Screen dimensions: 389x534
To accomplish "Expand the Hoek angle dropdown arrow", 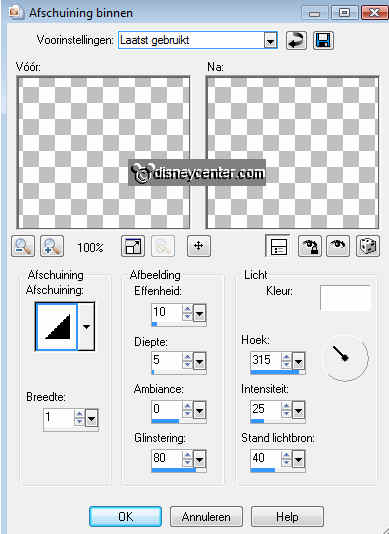I will point(299,362).
